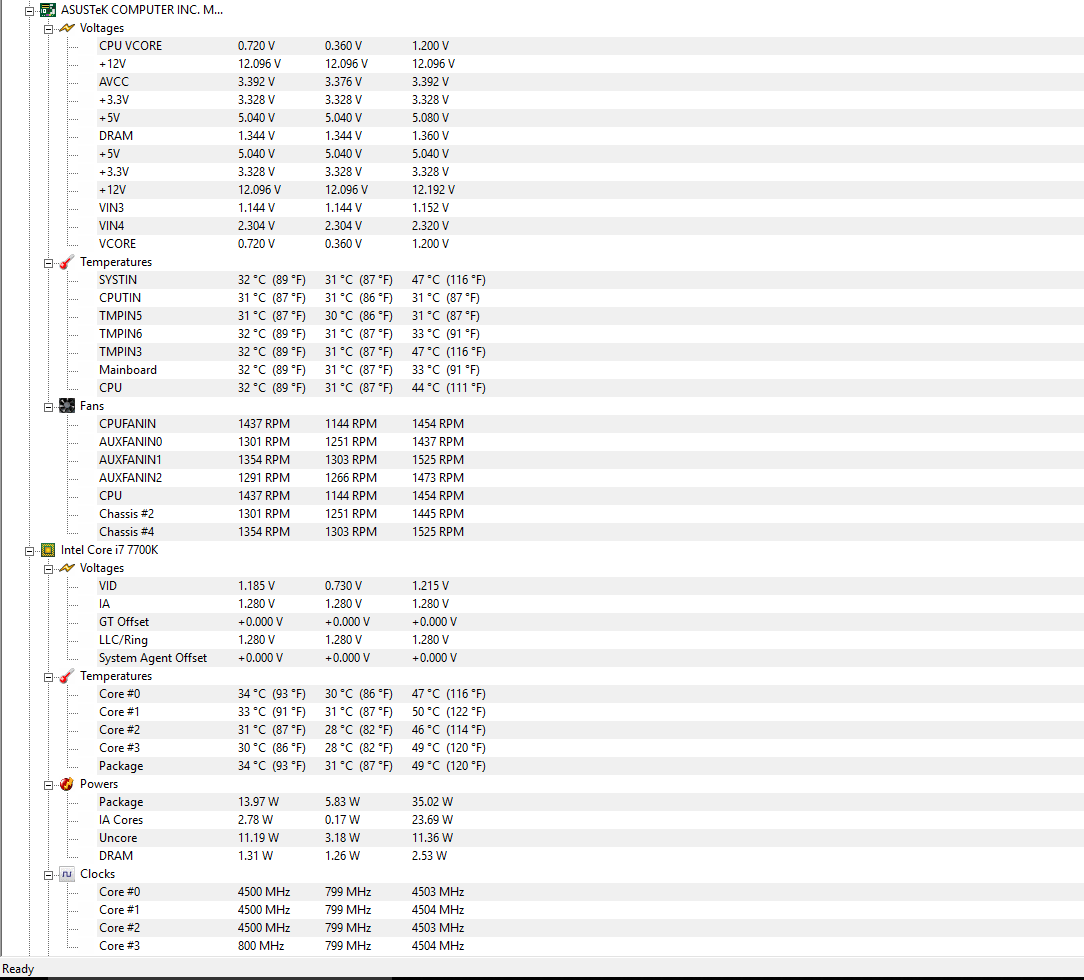Click the ASUSTeK motherboard icon
This screenshot has height=980, width=1084.
(x=48, y=10)
